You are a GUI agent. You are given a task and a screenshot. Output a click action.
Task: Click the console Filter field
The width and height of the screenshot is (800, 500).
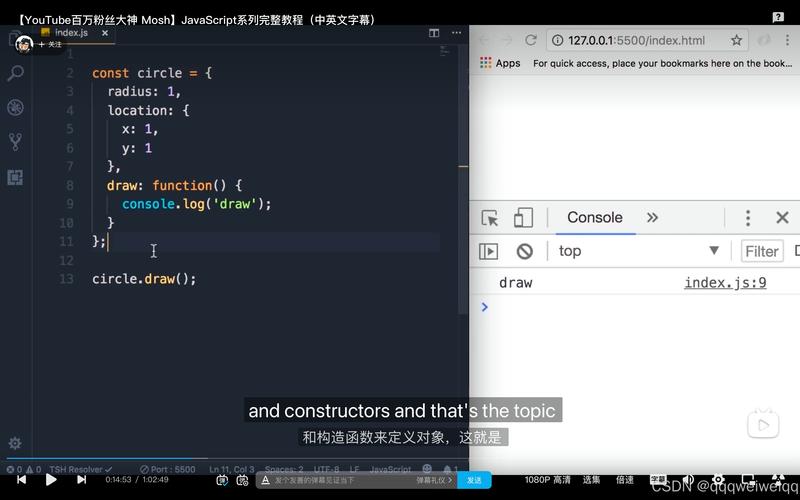(762, 252)
